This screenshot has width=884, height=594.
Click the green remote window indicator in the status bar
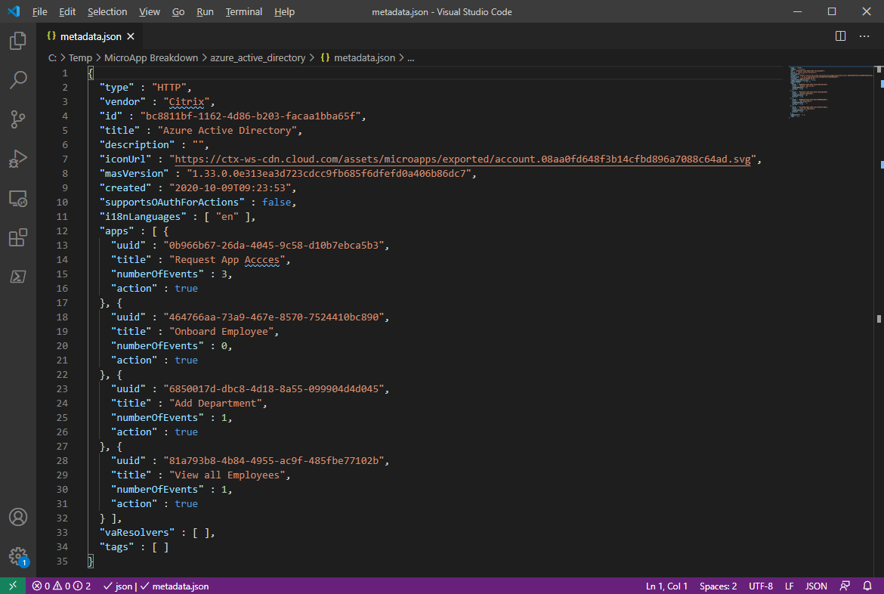coord(12,586)
